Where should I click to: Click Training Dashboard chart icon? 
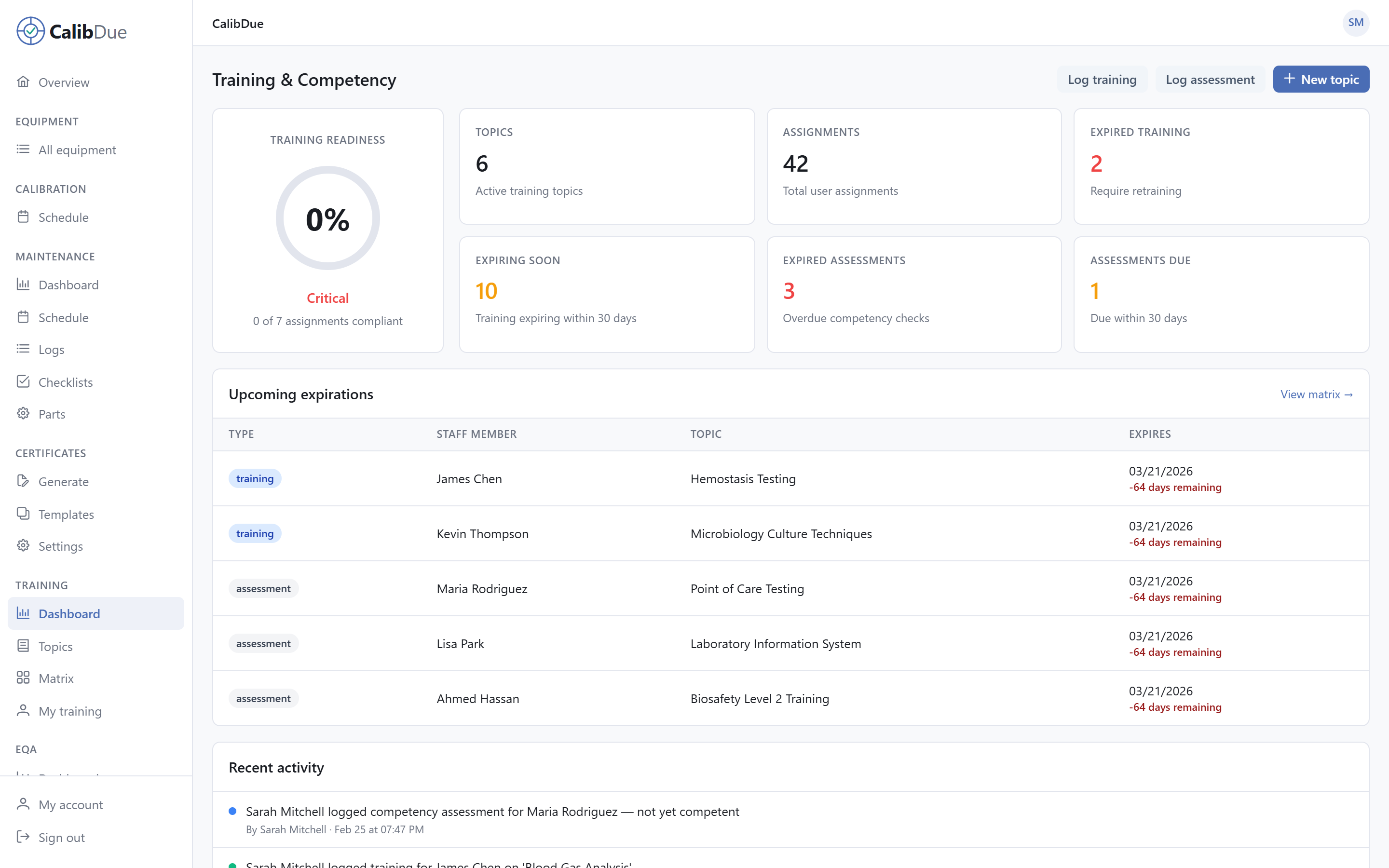click(x=23, y=613)
